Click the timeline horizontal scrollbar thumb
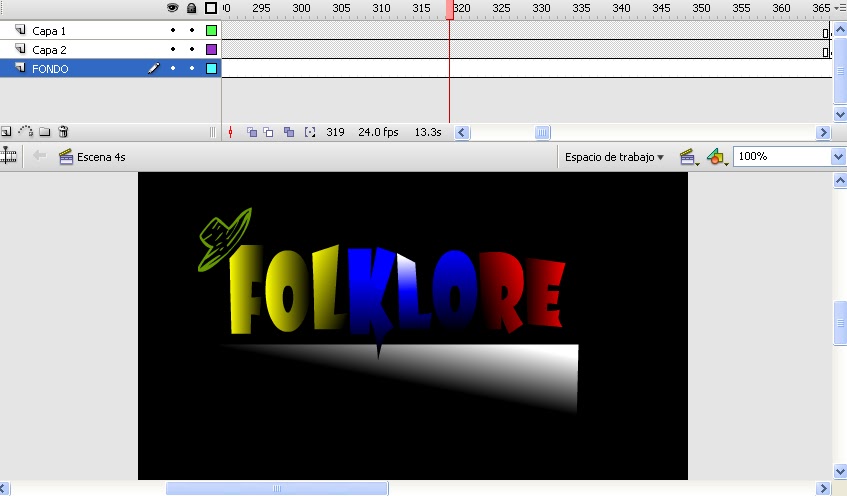 pos(542,132)
